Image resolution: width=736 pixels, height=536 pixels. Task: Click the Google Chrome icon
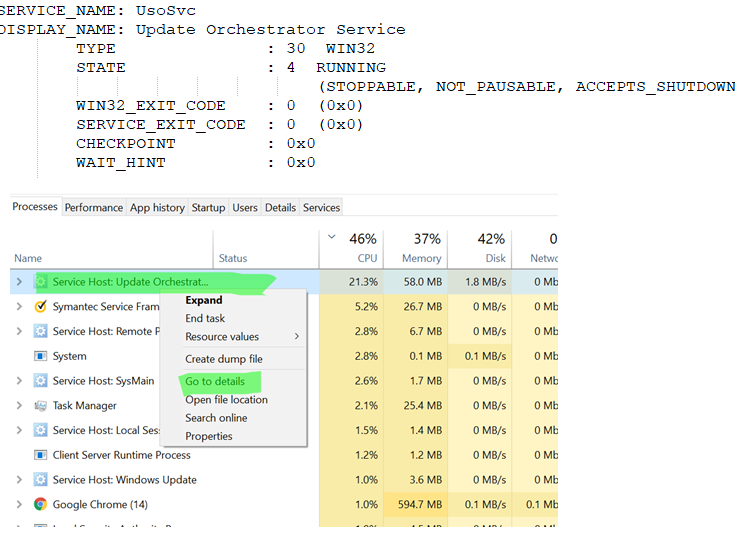point(40,505)
